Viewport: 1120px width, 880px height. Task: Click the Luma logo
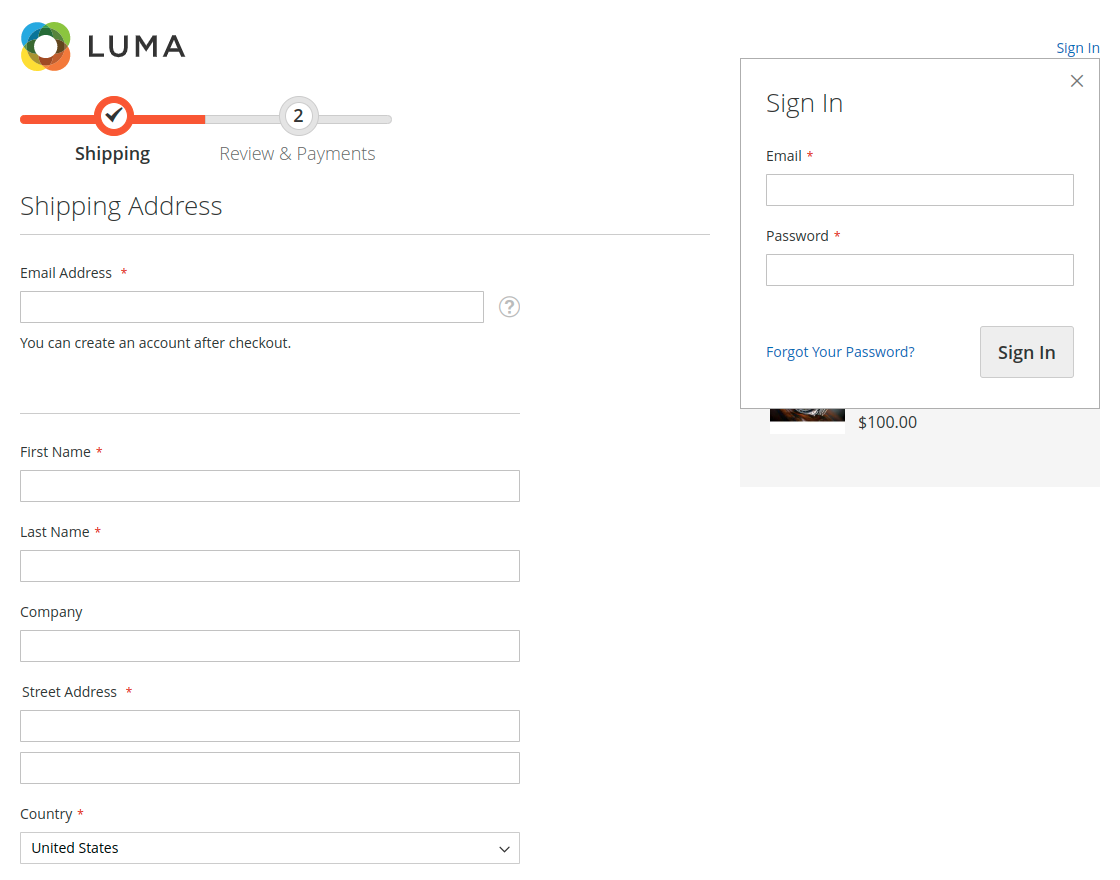(x=102, y=46)
